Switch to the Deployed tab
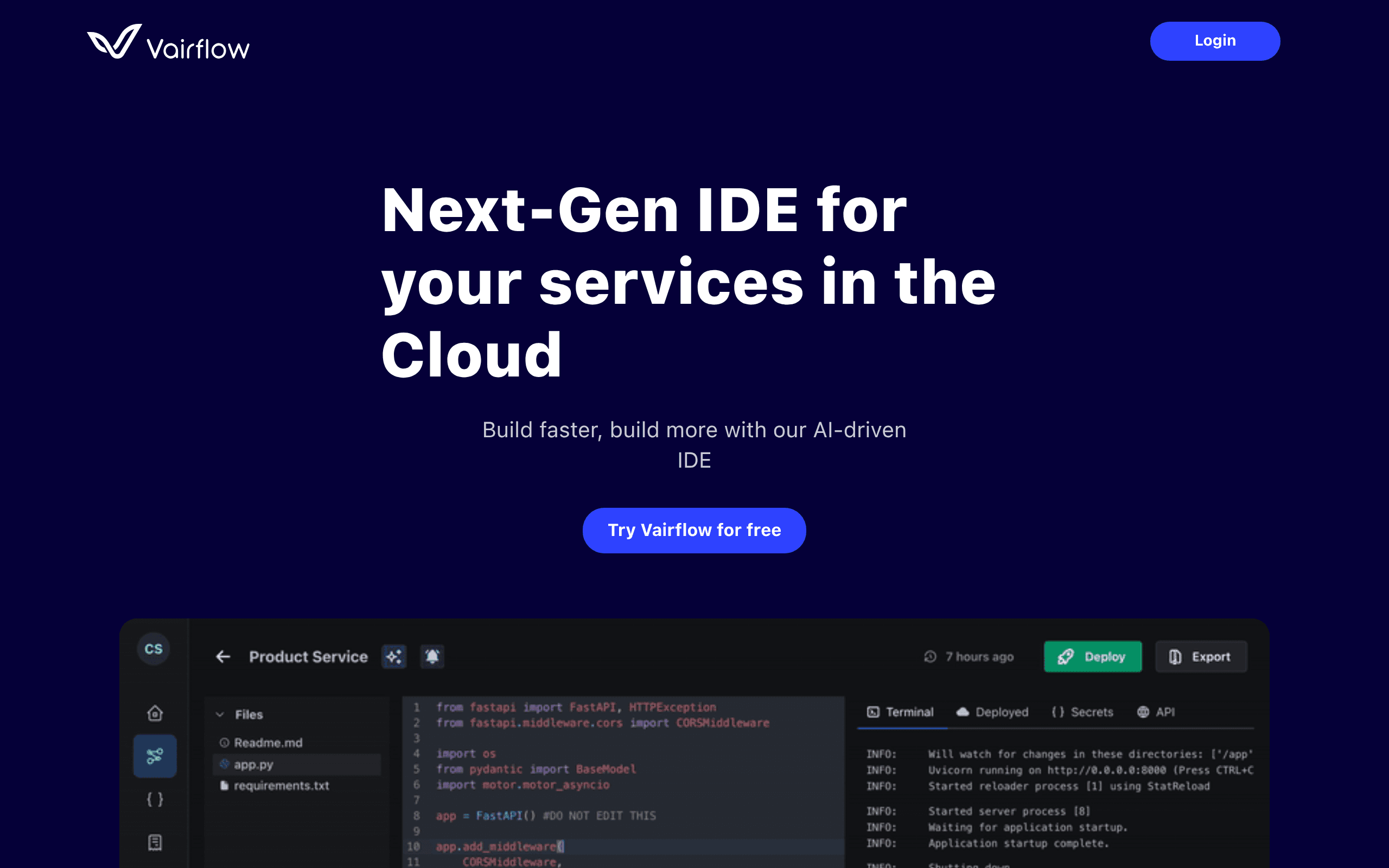The height and width of the screenshot is (868, 1389). (992, 712)
